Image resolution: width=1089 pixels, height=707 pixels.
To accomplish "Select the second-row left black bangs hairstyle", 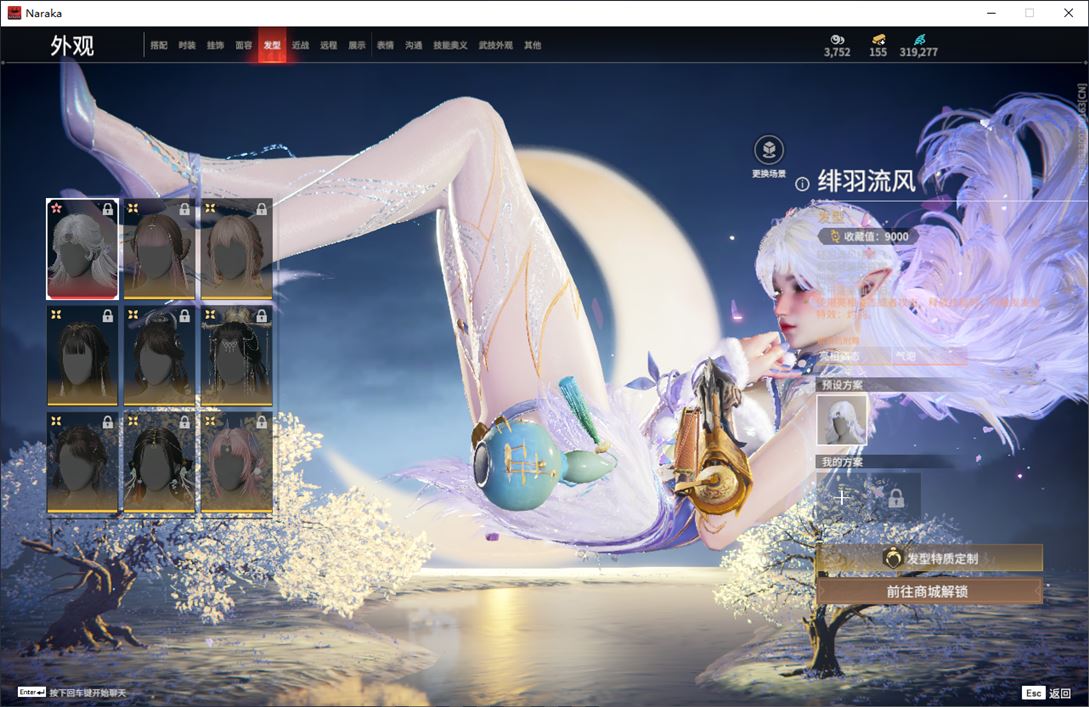I will [82, 356].
